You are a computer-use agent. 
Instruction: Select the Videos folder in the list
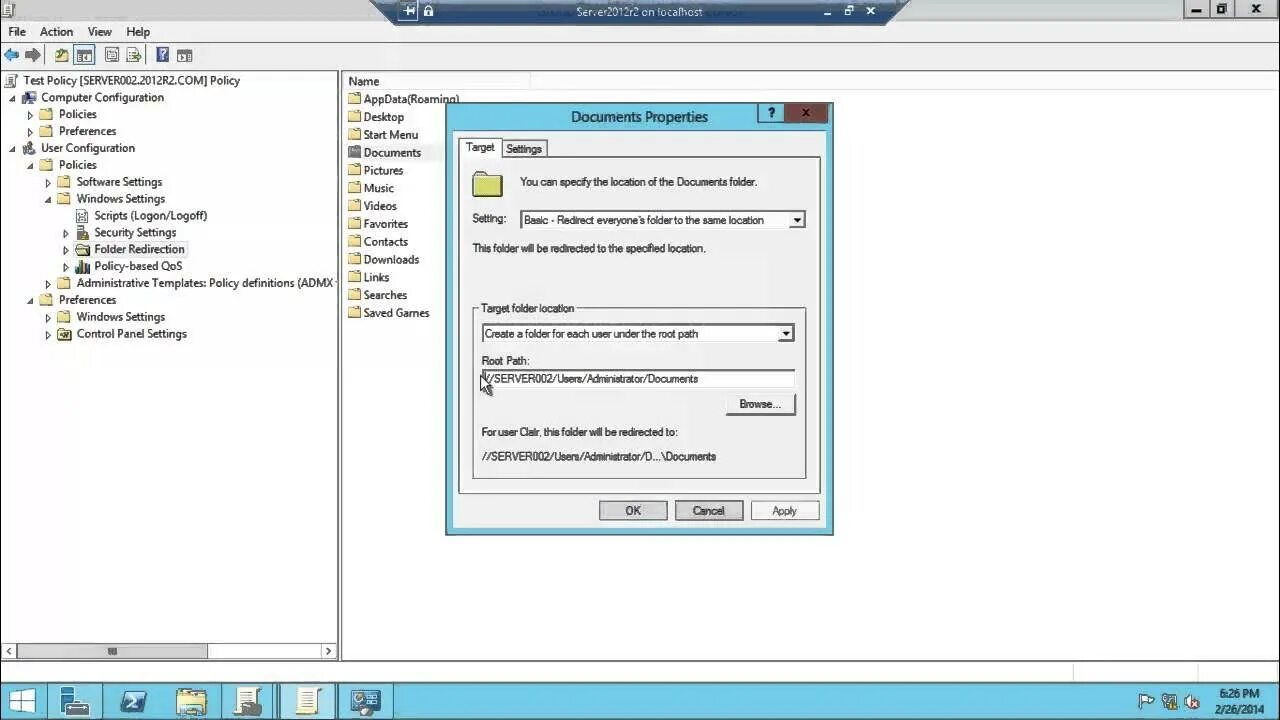click(372, 206)
